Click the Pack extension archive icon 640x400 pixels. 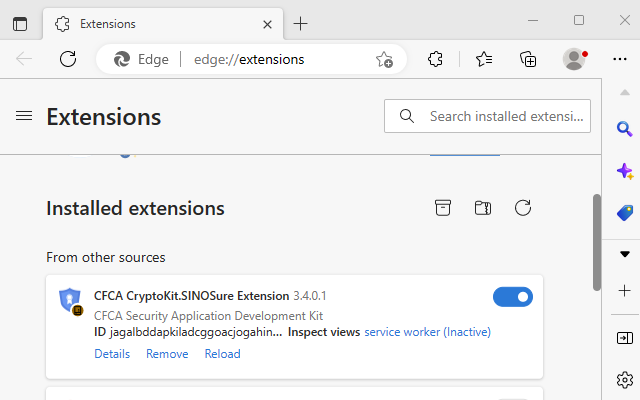[443, 208]
